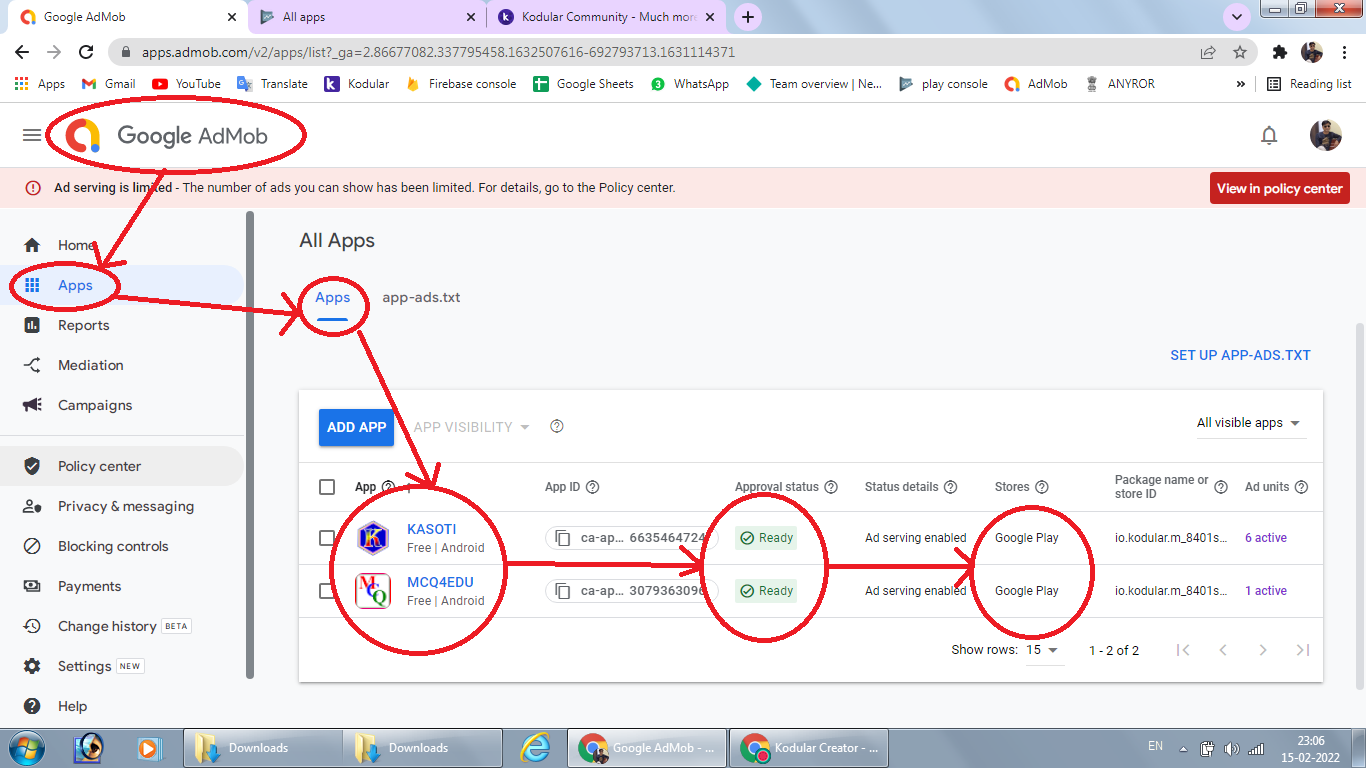Open Payments in the sidebar

coord(89,586)
